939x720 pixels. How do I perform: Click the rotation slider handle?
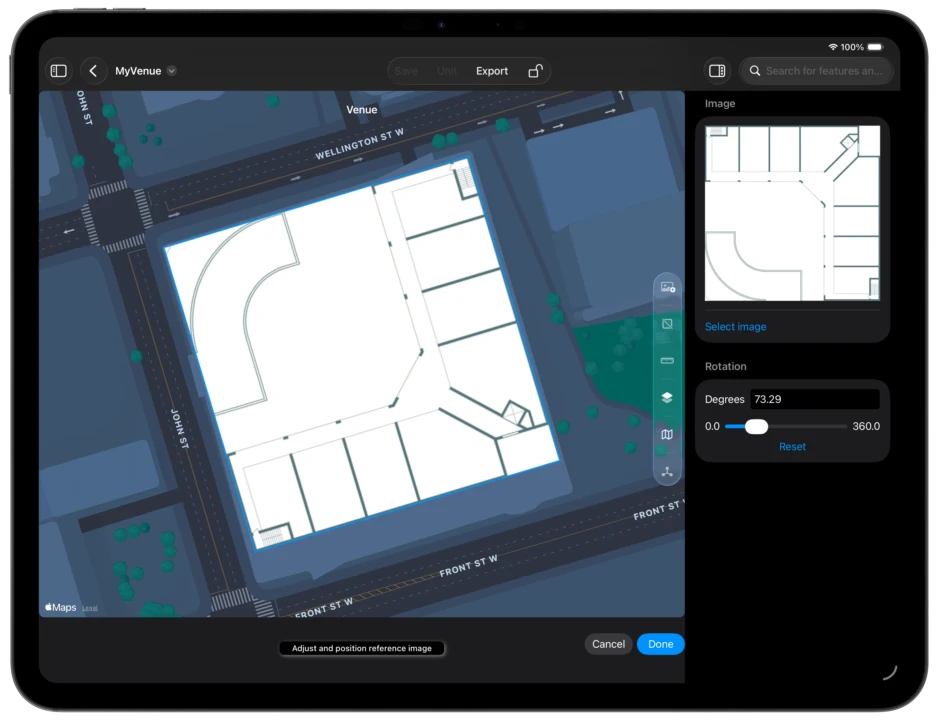tap(756, 426)
